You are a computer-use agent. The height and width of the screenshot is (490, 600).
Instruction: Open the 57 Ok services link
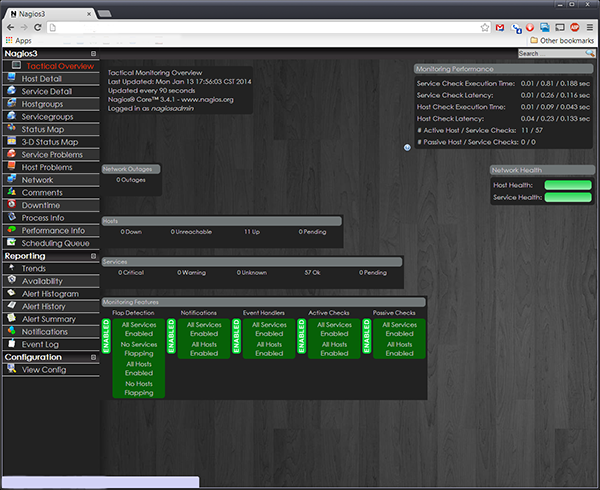click(314, 272)
